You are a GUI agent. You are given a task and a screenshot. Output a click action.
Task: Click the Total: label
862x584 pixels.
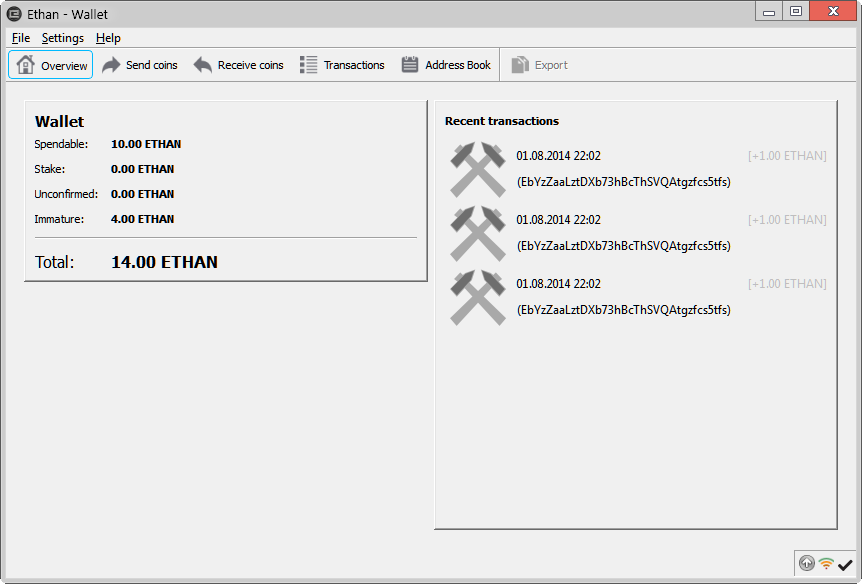coord(54,262)
